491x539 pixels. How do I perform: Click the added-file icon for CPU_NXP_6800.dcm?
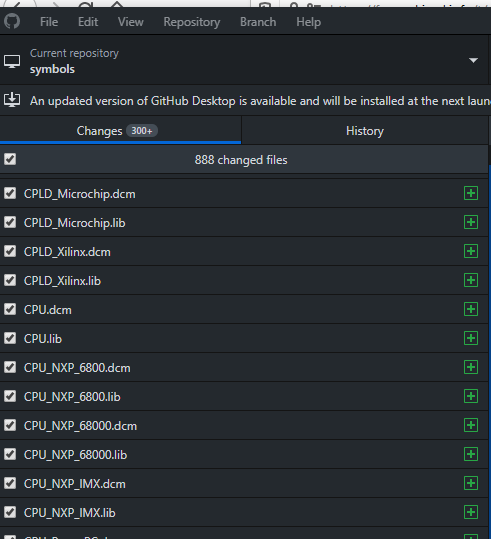471,367
